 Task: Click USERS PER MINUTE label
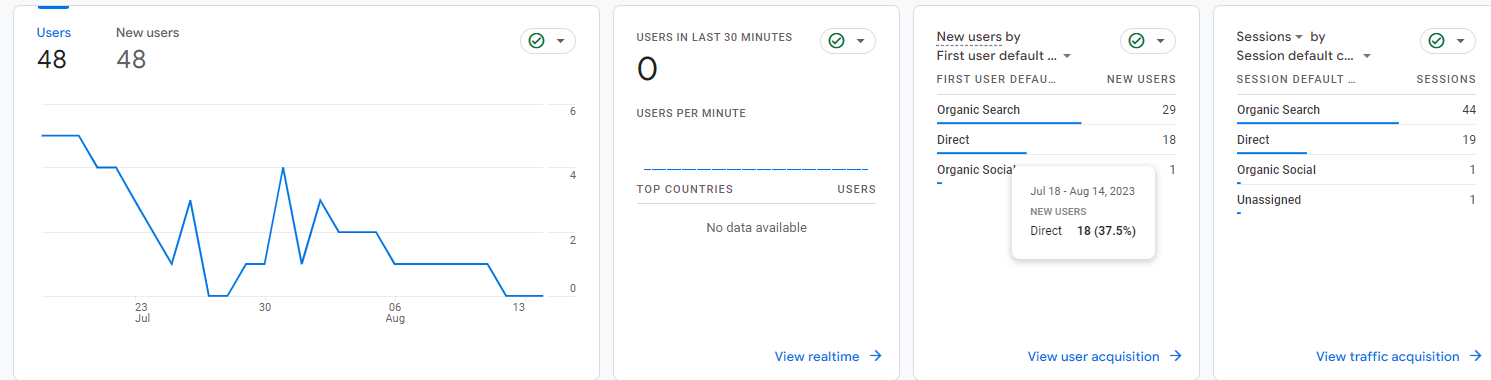(691, 113)
